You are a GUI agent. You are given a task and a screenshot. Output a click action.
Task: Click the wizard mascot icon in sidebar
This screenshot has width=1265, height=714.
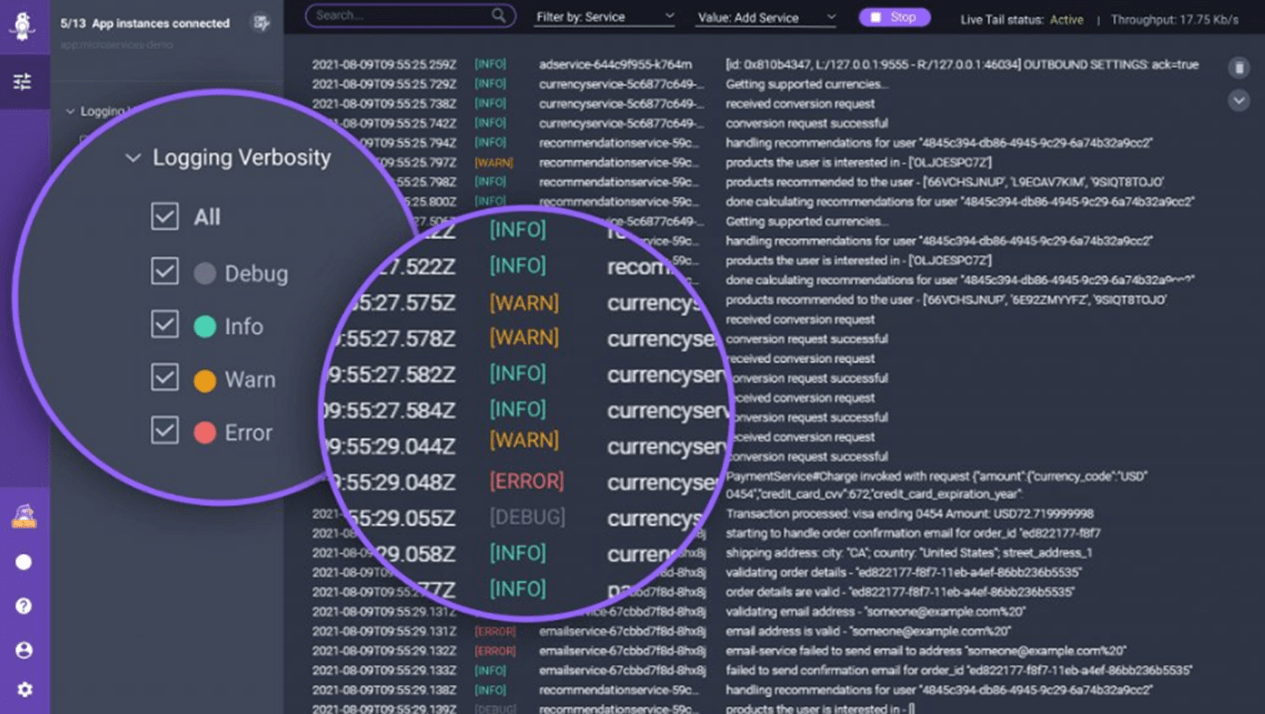24,516
